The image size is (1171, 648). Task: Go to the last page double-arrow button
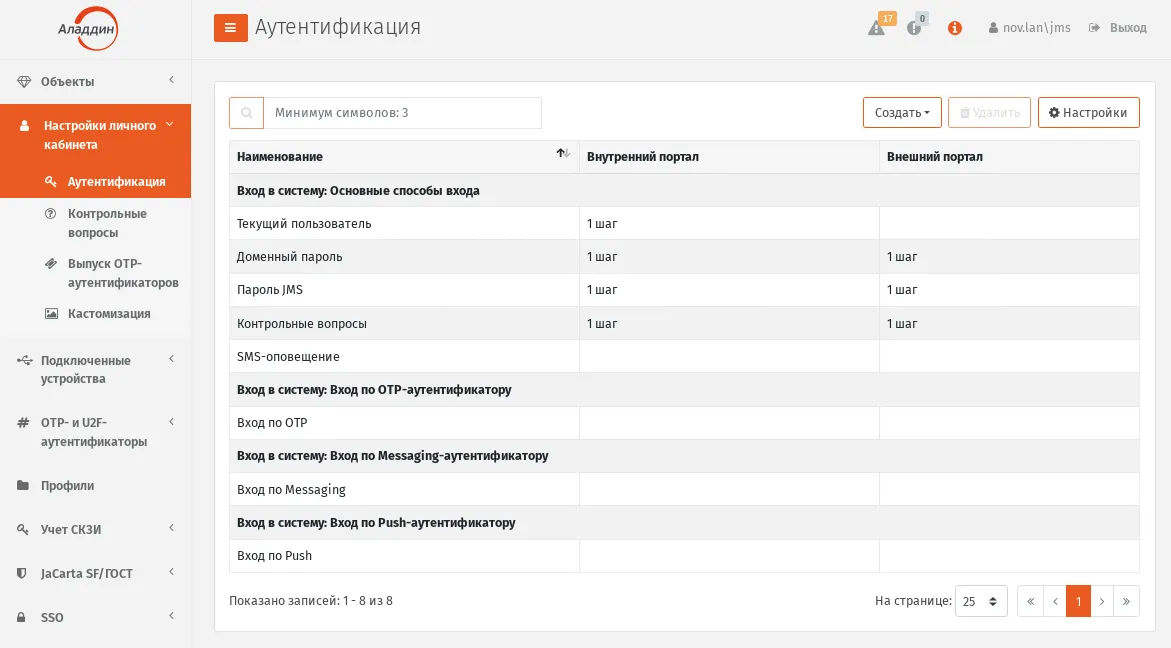pyautogui.click(x=1126, y=601)
